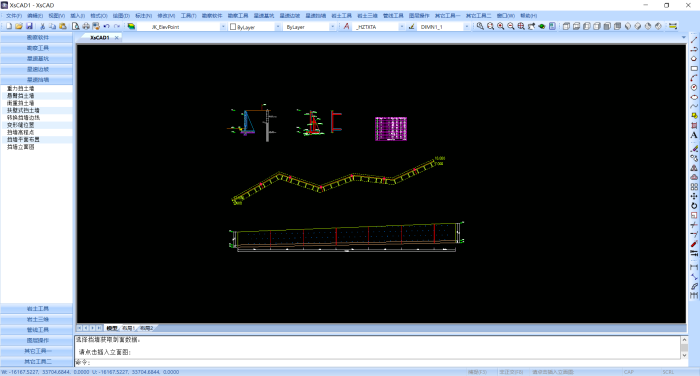Select the Text (A) draw tool
Viewport: 700px width, 376px height.
(x=694, y=135)
